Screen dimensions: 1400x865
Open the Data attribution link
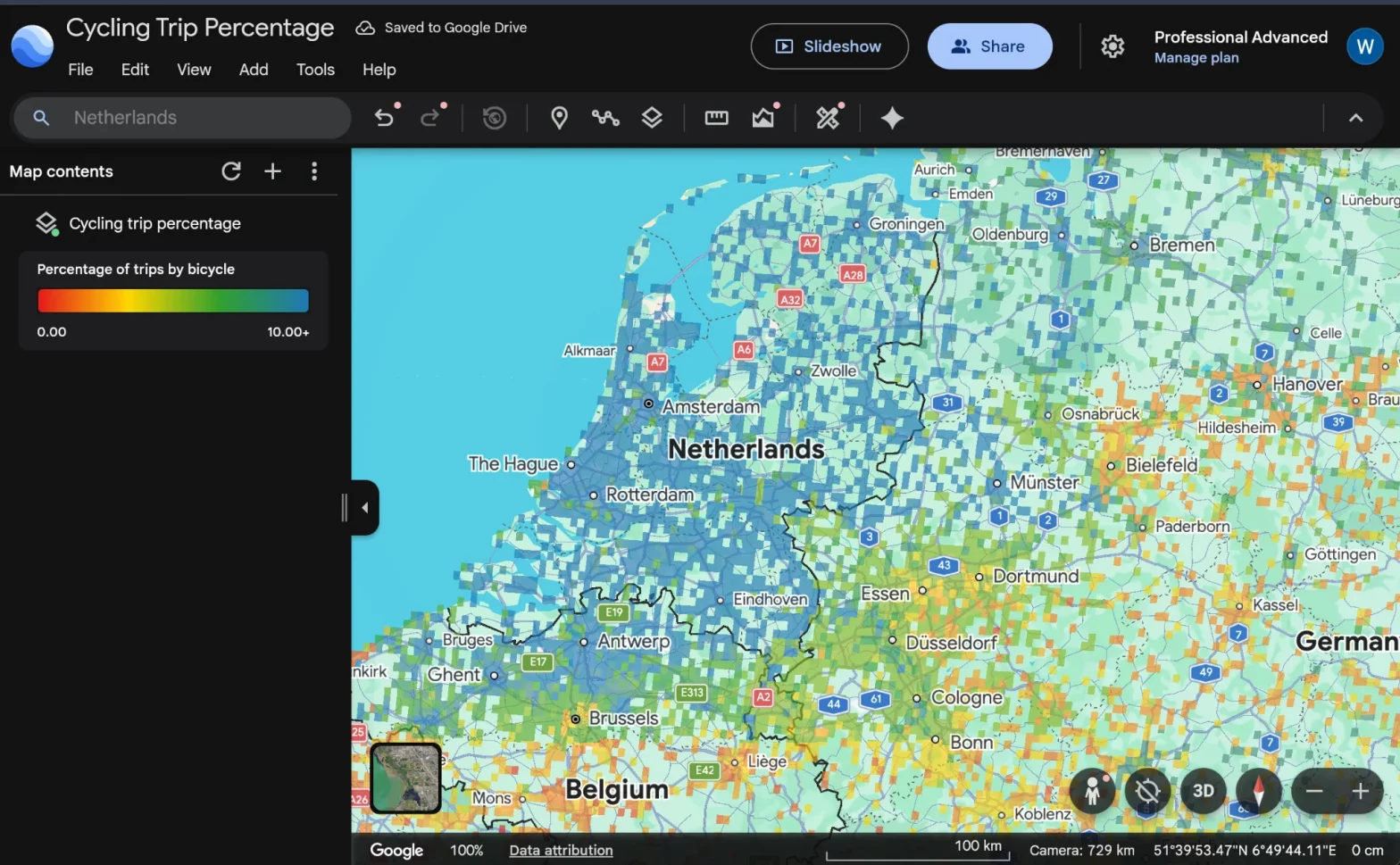[x=561, y=851]
